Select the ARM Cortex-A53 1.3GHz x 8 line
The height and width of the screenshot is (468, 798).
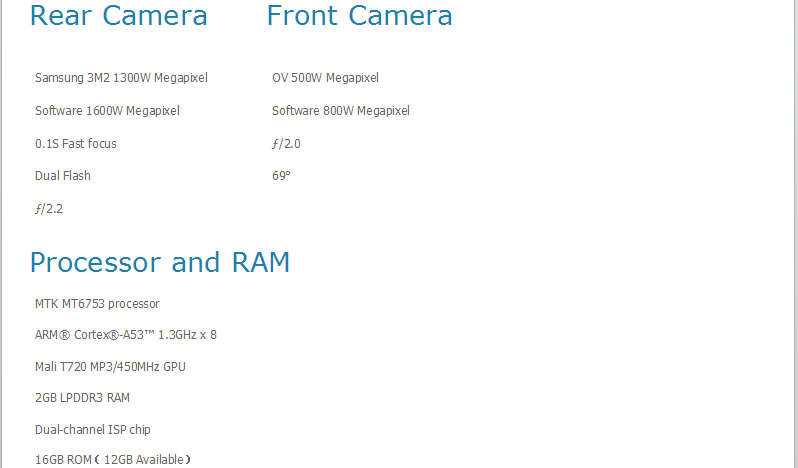point(126,335)
